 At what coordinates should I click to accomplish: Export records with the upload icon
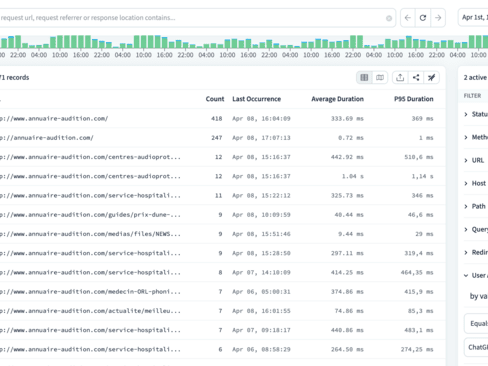click(400, 78)
